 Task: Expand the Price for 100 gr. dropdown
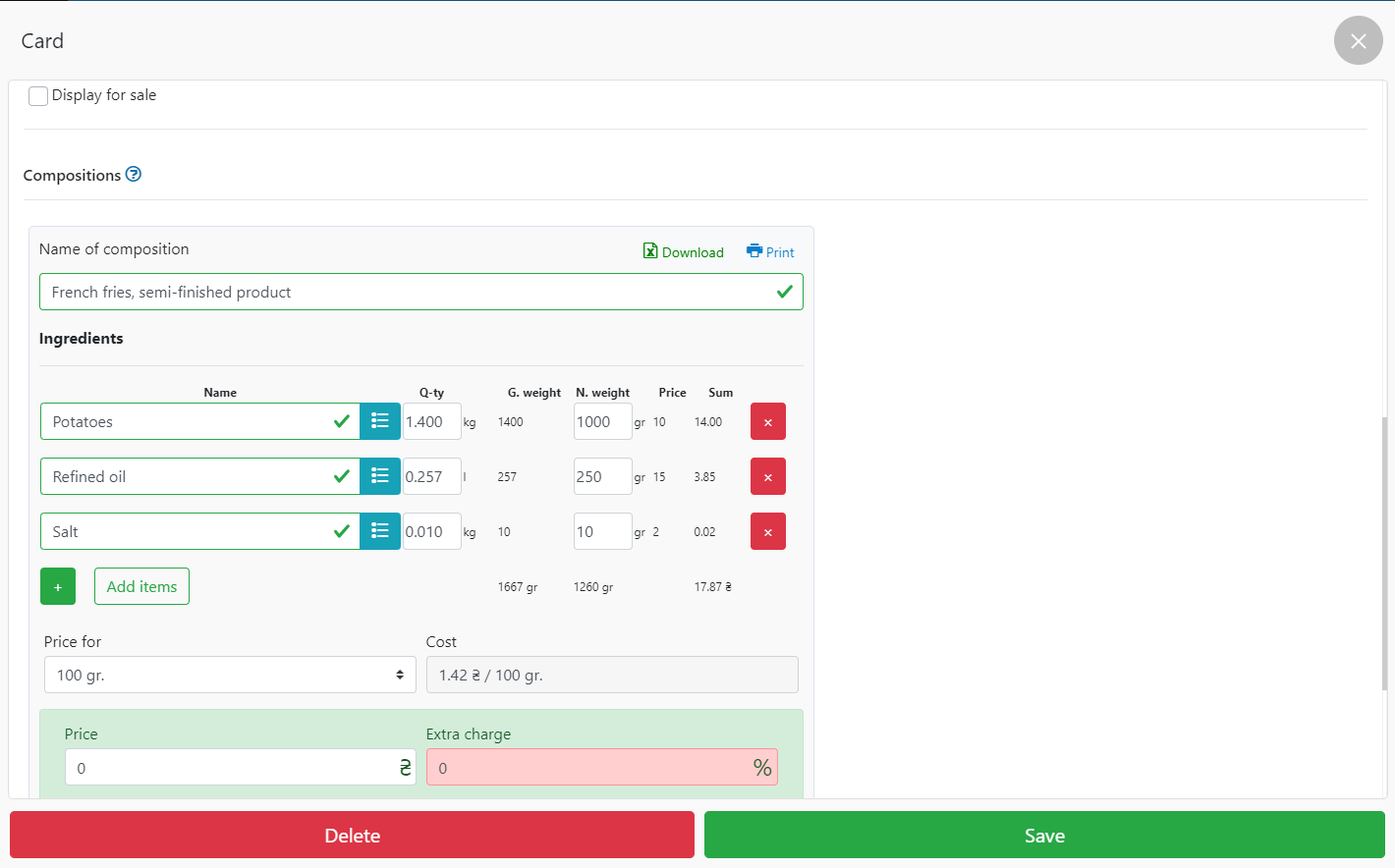click(230, 675)
